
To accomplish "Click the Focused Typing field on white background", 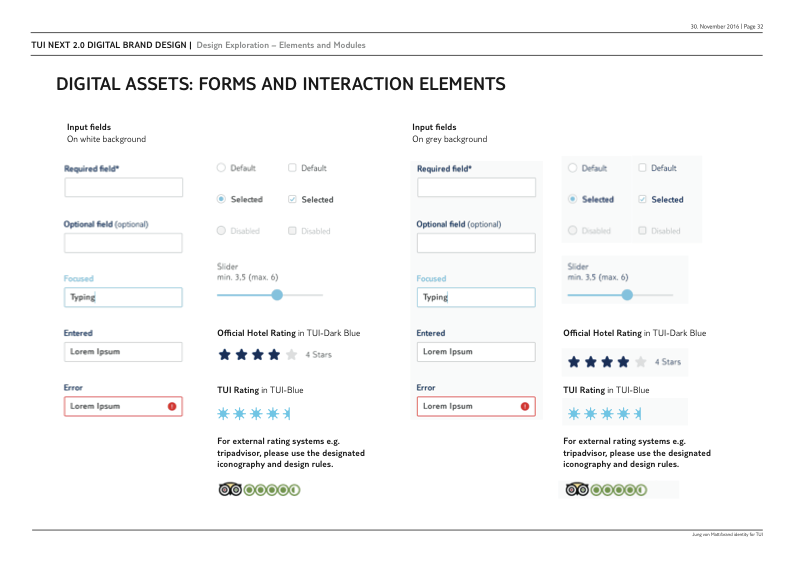I will coord(123,297).
